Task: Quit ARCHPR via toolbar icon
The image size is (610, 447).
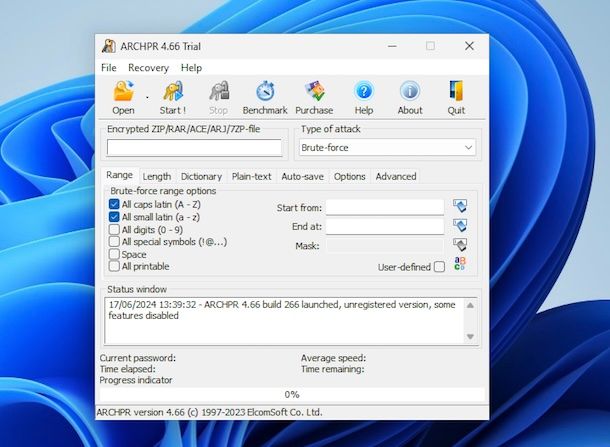Action: point(456,91)
